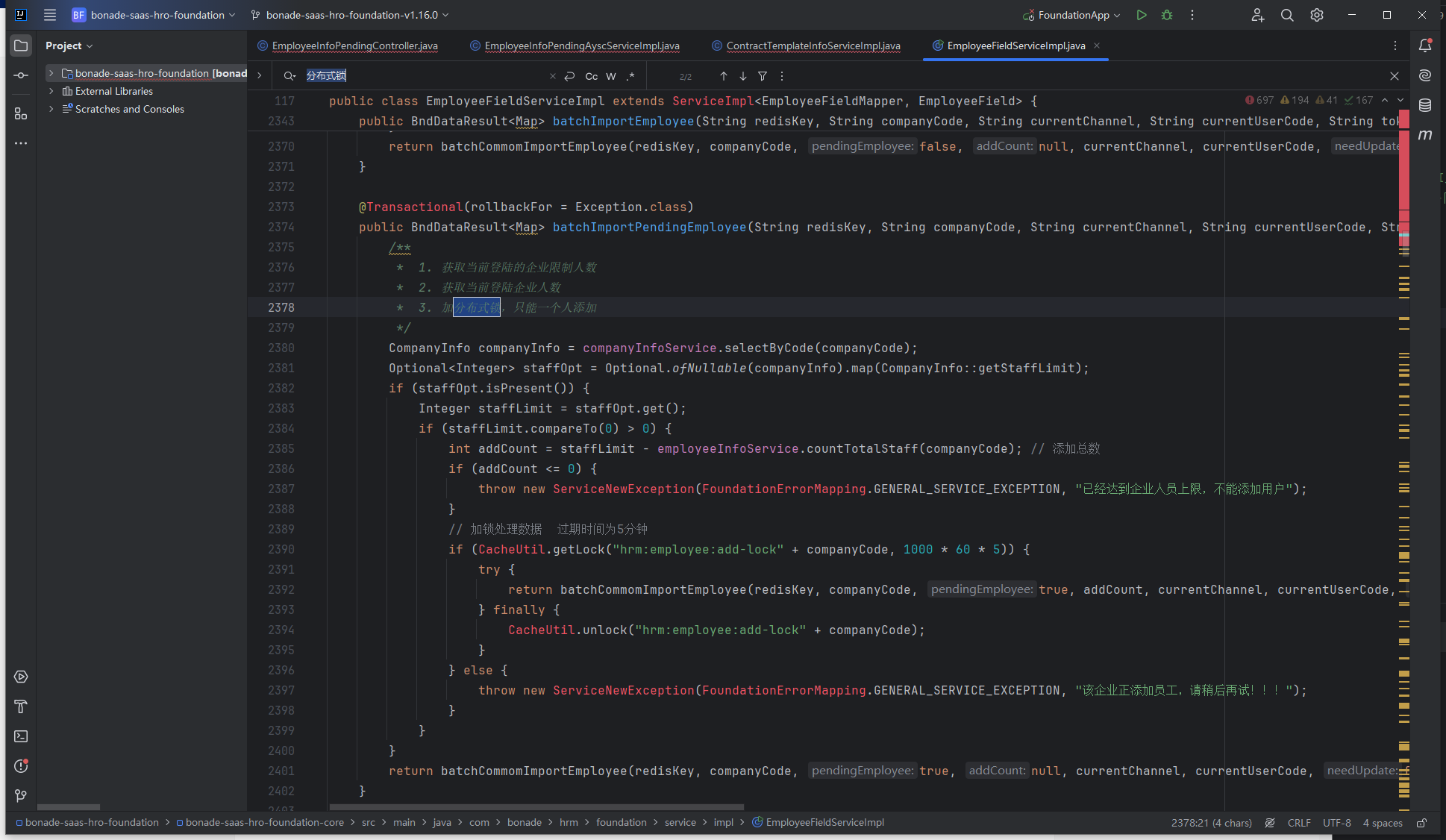Show more tool windows ellipsis

point(21,143)
